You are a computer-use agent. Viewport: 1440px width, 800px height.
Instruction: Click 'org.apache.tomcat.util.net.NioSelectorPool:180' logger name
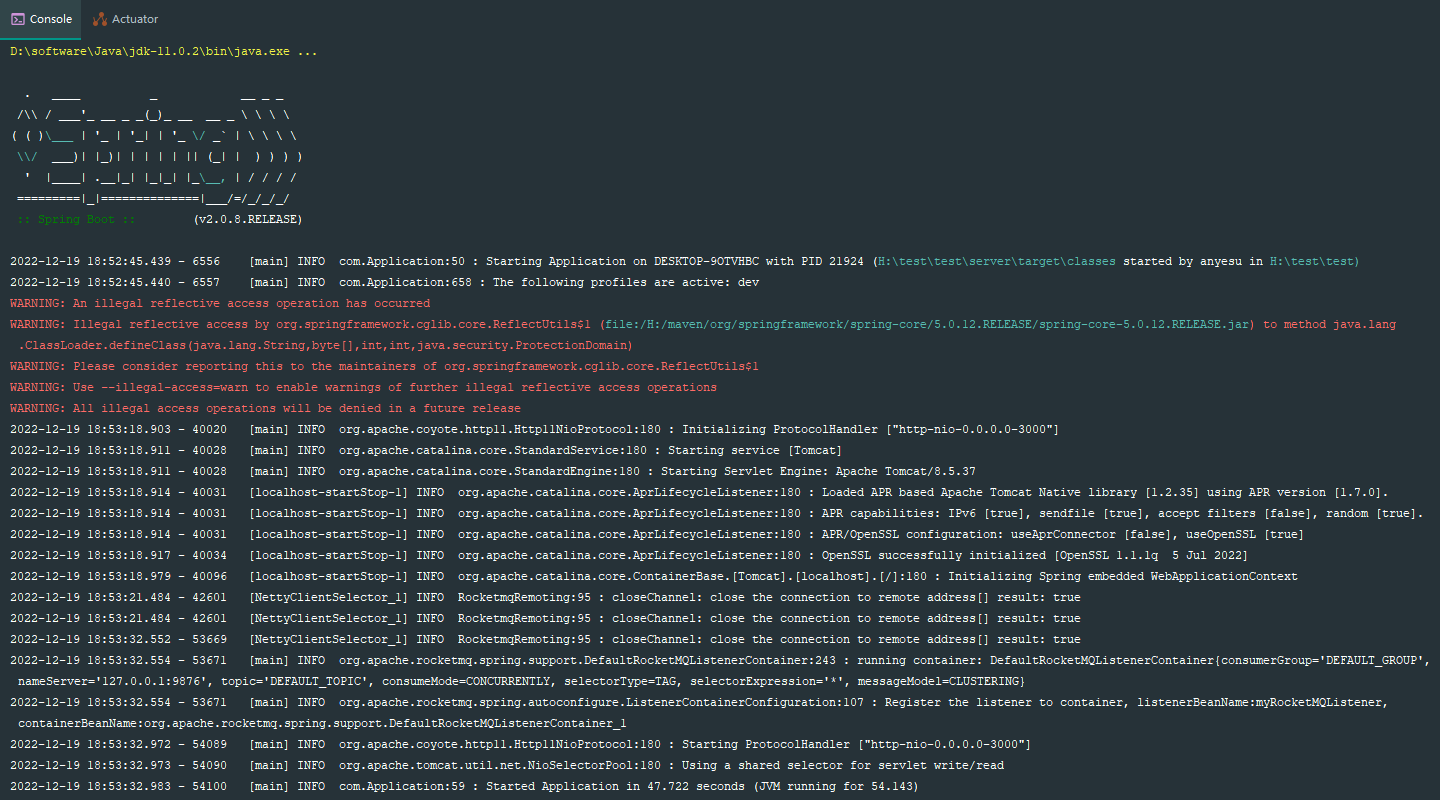(x=500, y=765)
